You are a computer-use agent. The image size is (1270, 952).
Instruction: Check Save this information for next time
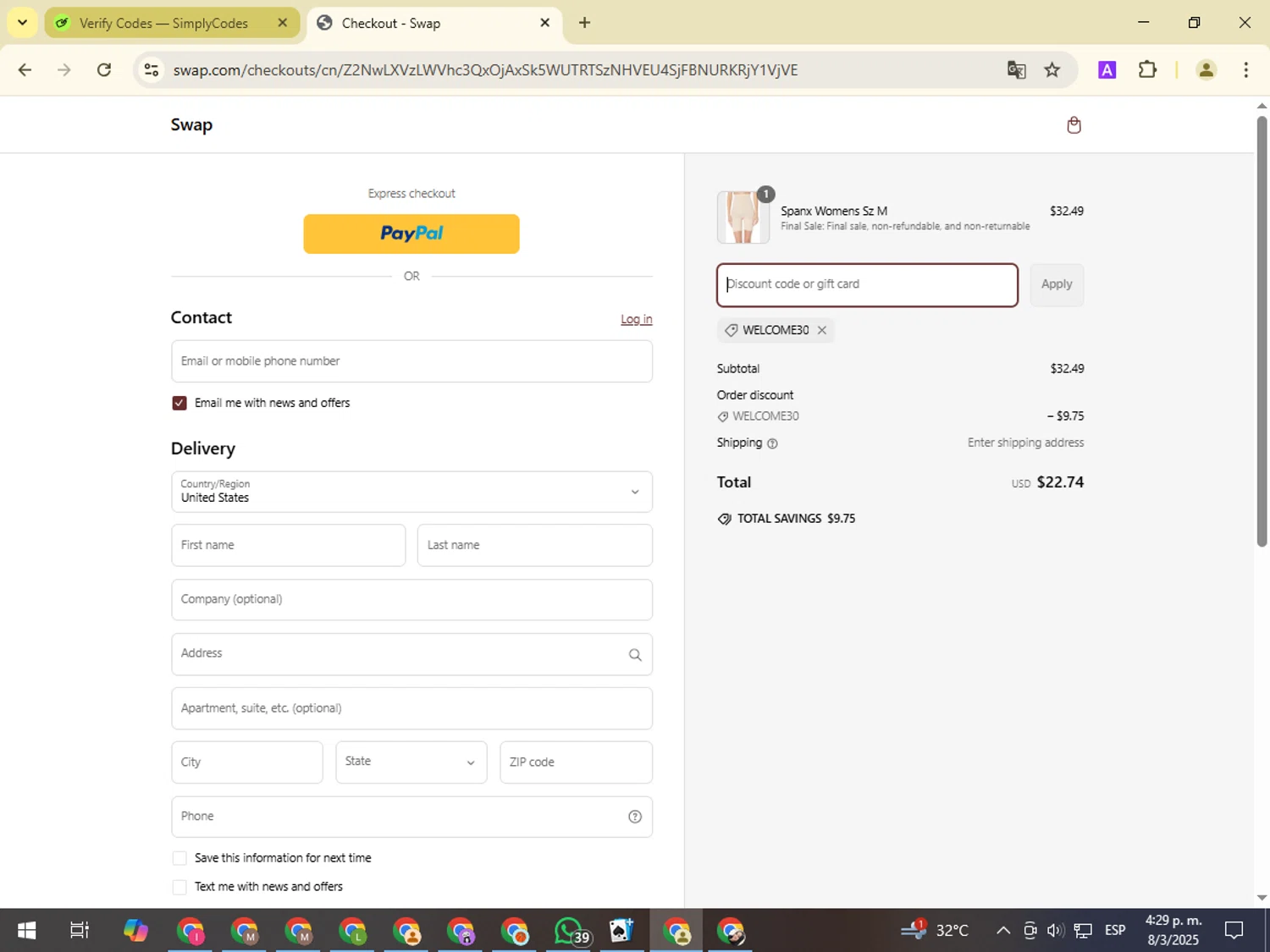(179, 858)
